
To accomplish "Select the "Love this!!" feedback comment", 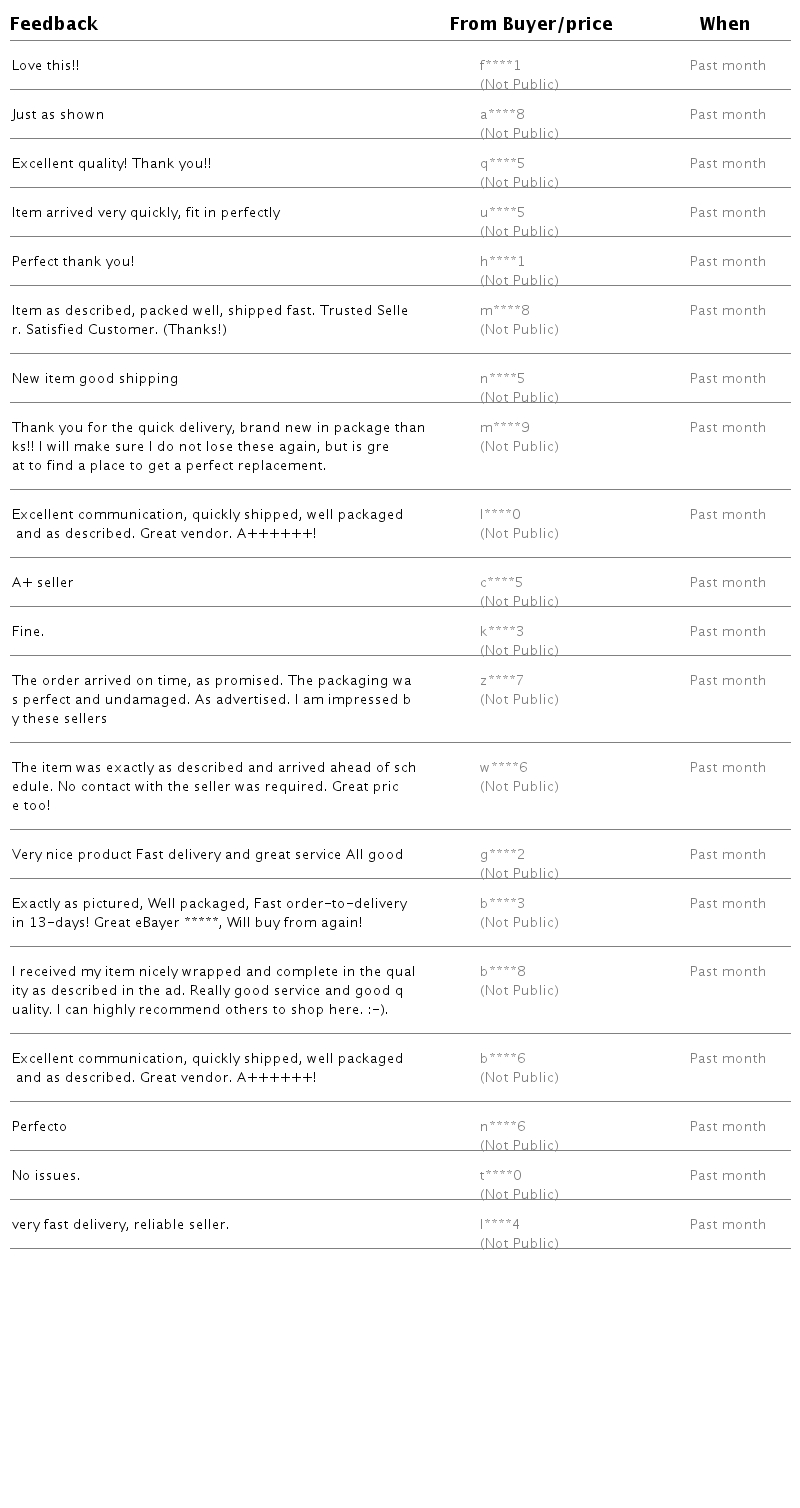I will tap(46, 66).
